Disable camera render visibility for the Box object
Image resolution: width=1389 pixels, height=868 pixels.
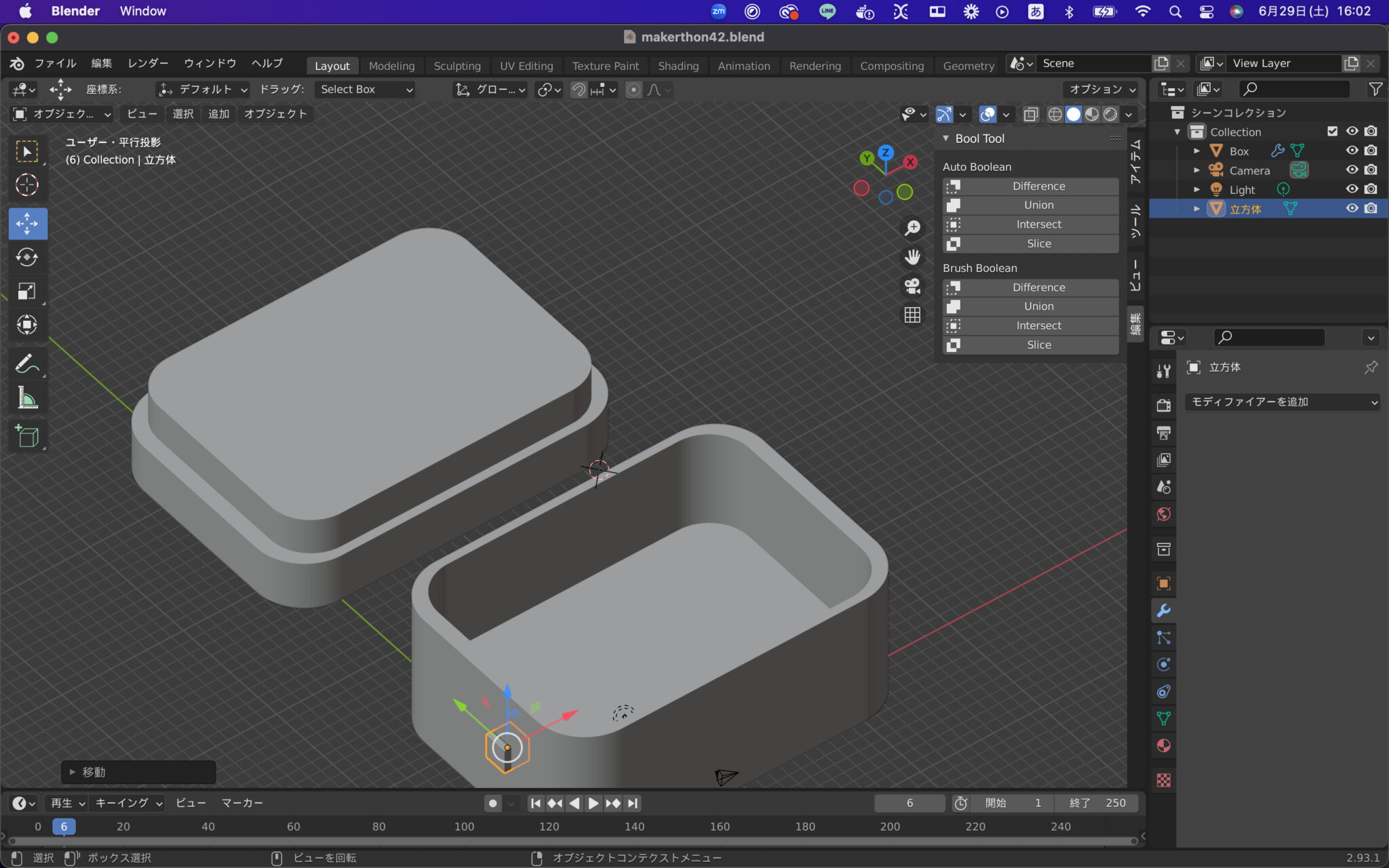[x=1372, y=151]
